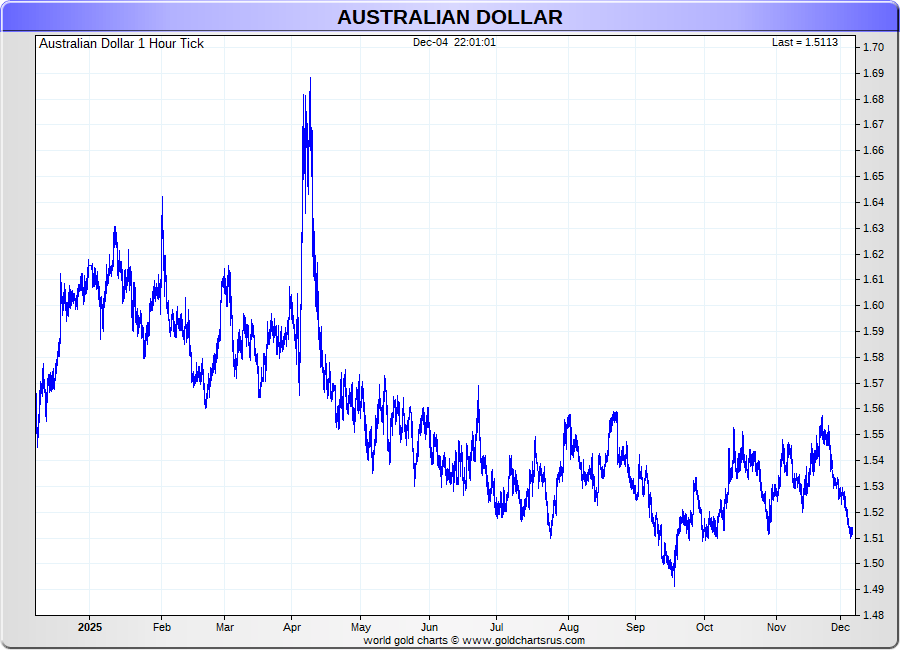The height and width of the screenshot is (650, 900).
Task: Click the AUSTRALIAN DOLLAR chart title
Action: tap(449, 17)
